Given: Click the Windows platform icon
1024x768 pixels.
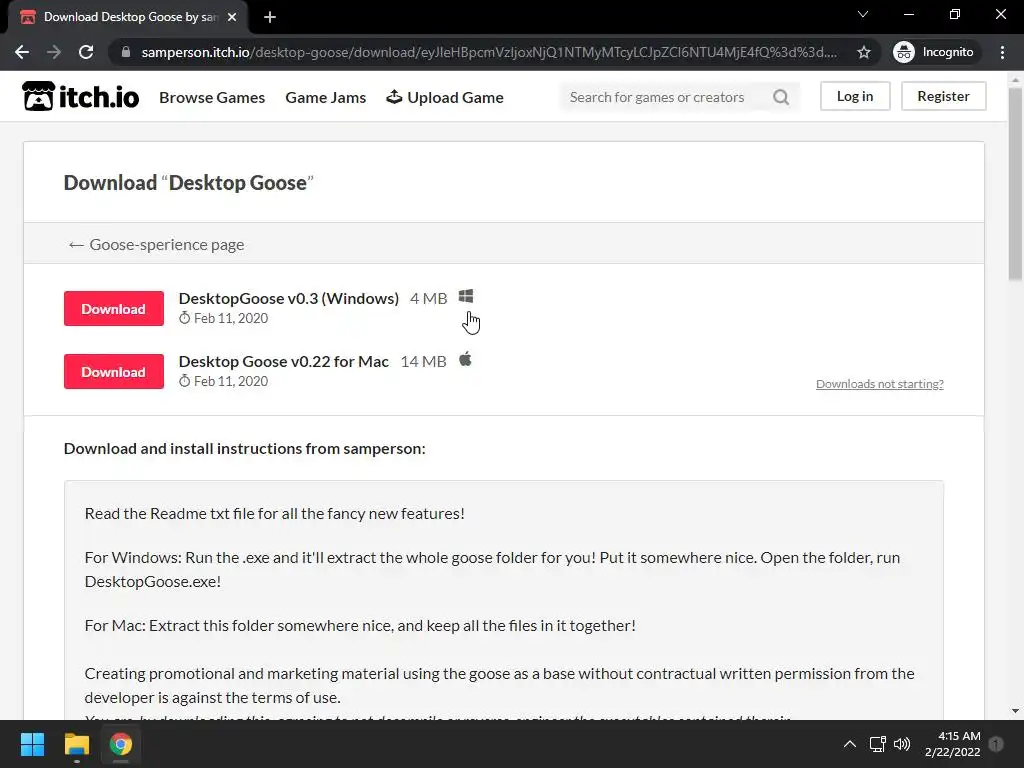Looking at the screenshot, I should [x=466, y=296].
